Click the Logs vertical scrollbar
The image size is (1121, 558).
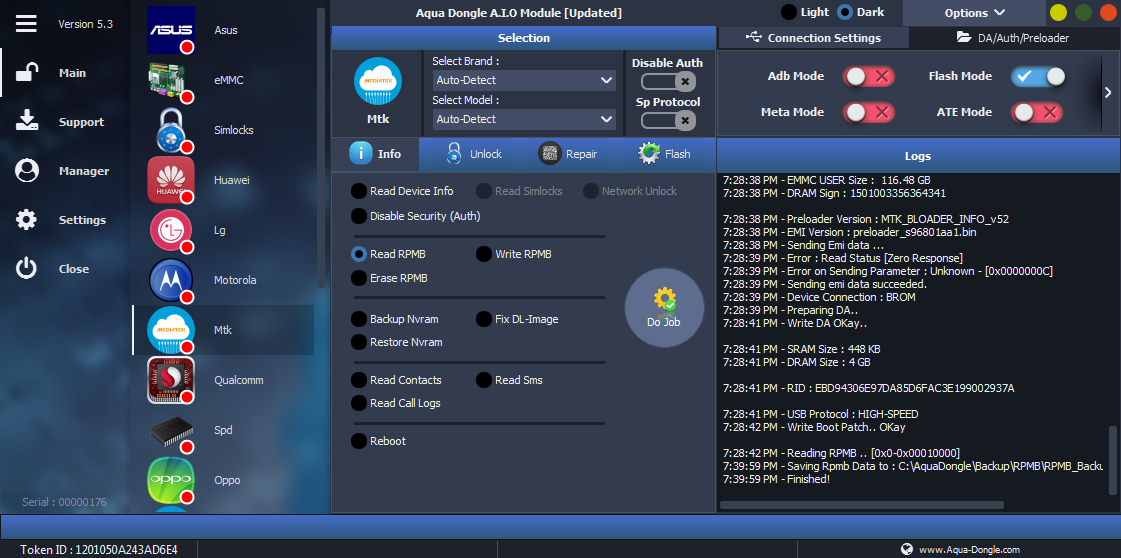pos(1112,460)
